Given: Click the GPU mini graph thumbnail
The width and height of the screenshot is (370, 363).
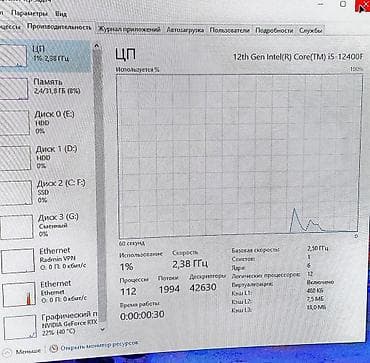Looking at the screenshot, I should [20, 327].
